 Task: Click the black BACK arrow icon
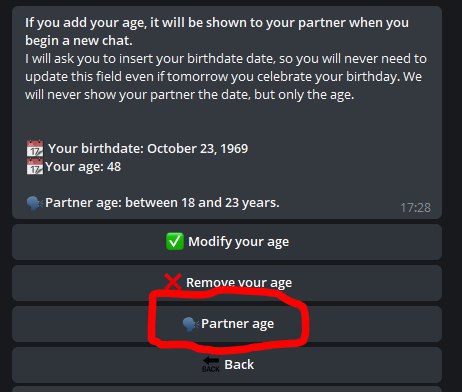point(211,364)
